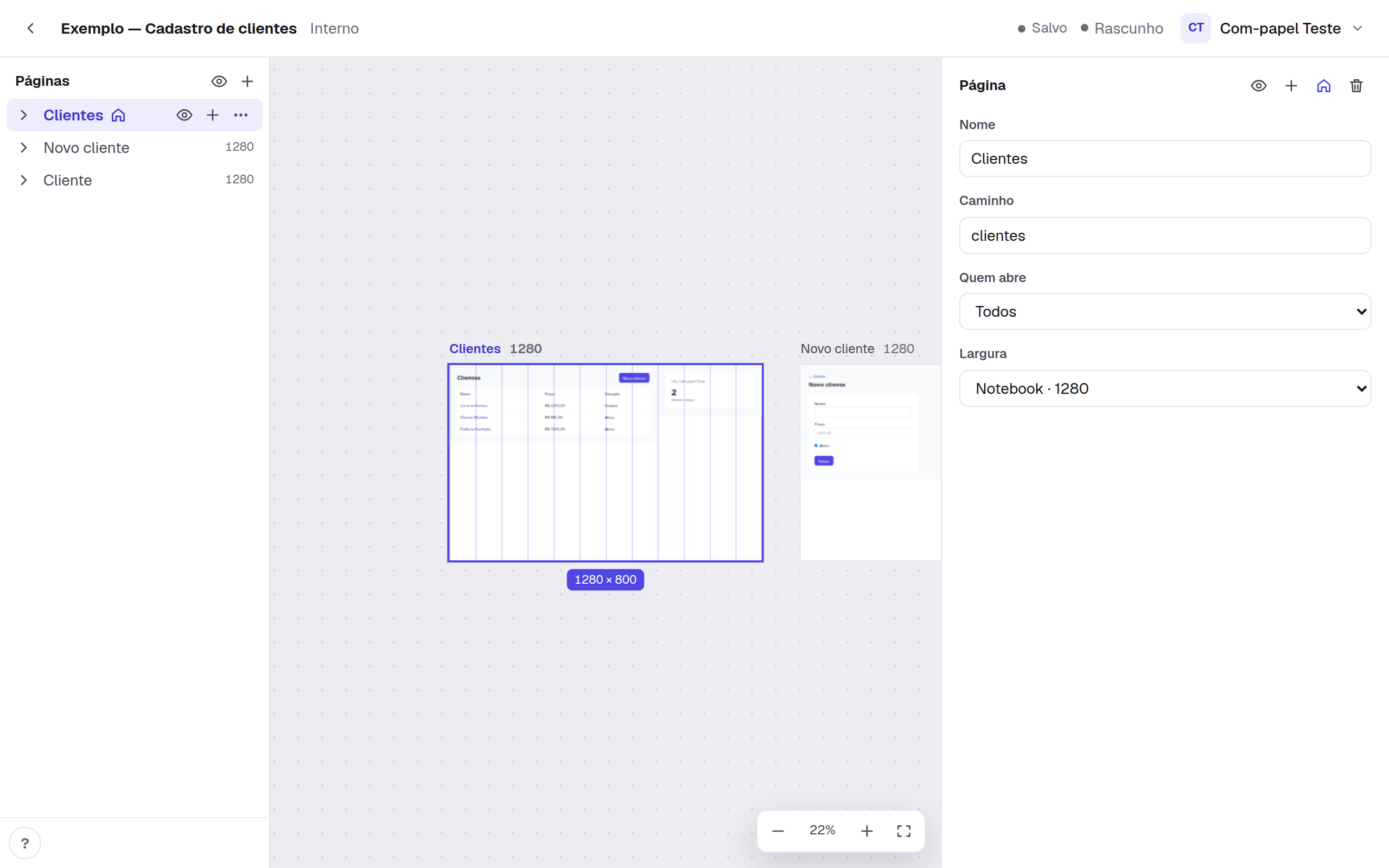Screen dimensions: 1389x868
Task: Expand the Clientes page tree
Action: coord(23,115)
